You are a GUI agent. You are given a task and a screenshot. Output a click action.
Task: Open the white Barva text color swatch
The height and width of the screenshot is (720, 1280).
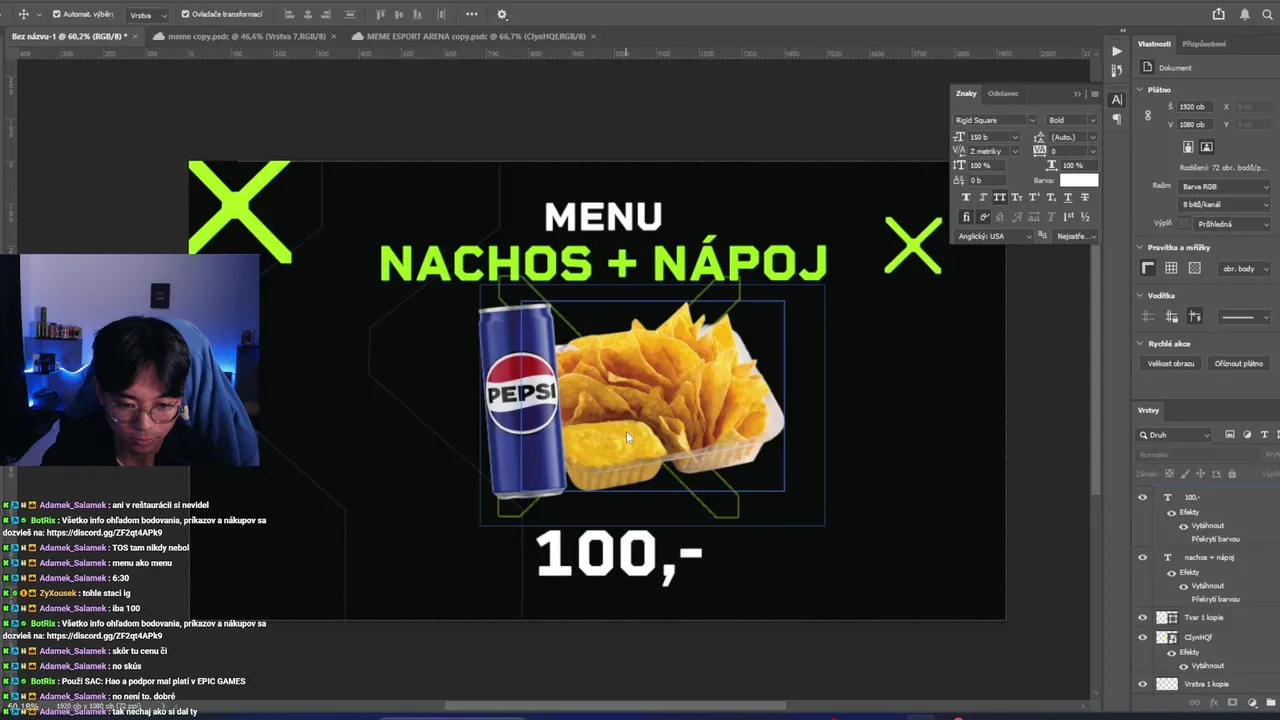point(1079,180)
